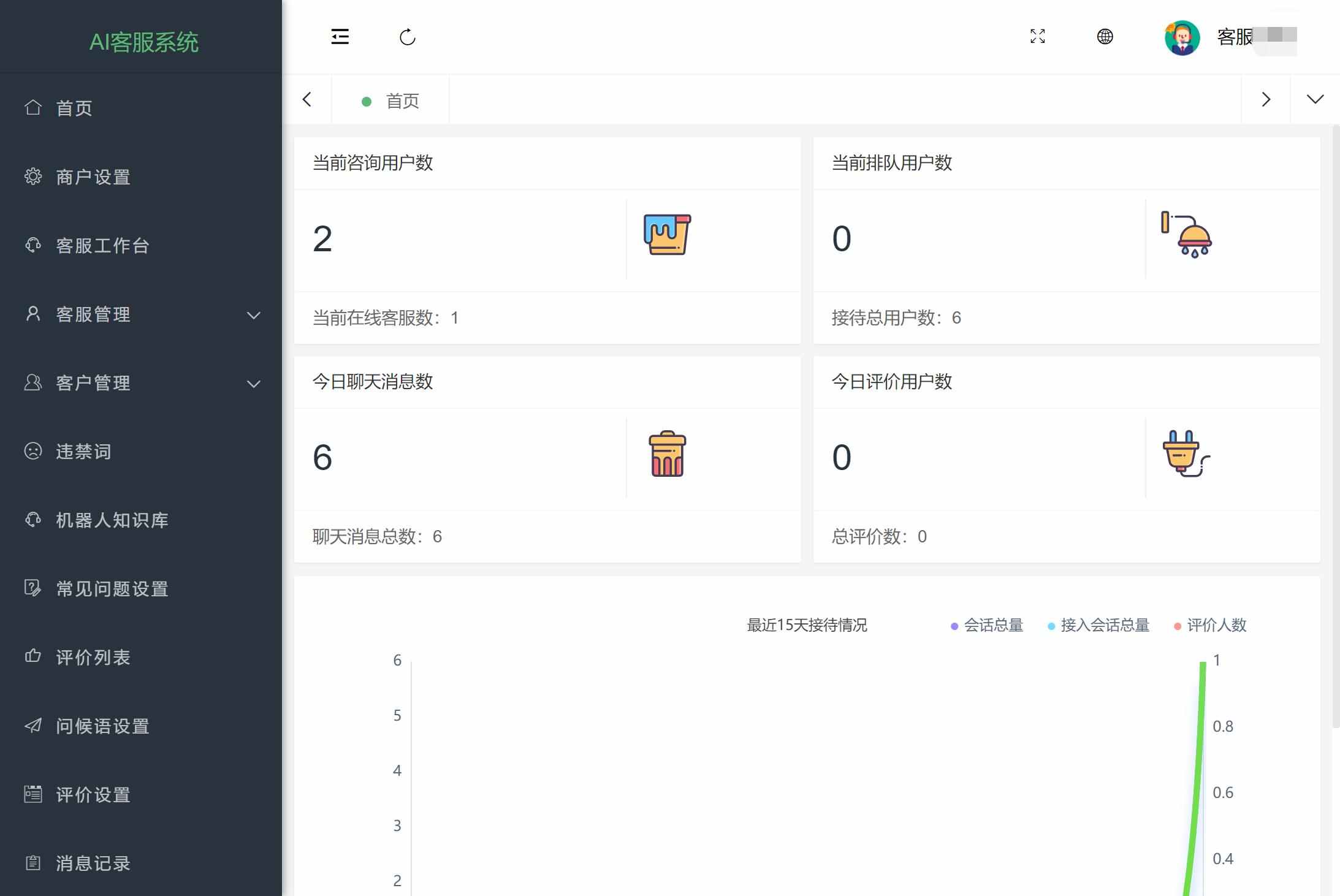Click the green status dot on 首页 tab
Viewport: 1340px width, 896px height.
click(367, 102)
